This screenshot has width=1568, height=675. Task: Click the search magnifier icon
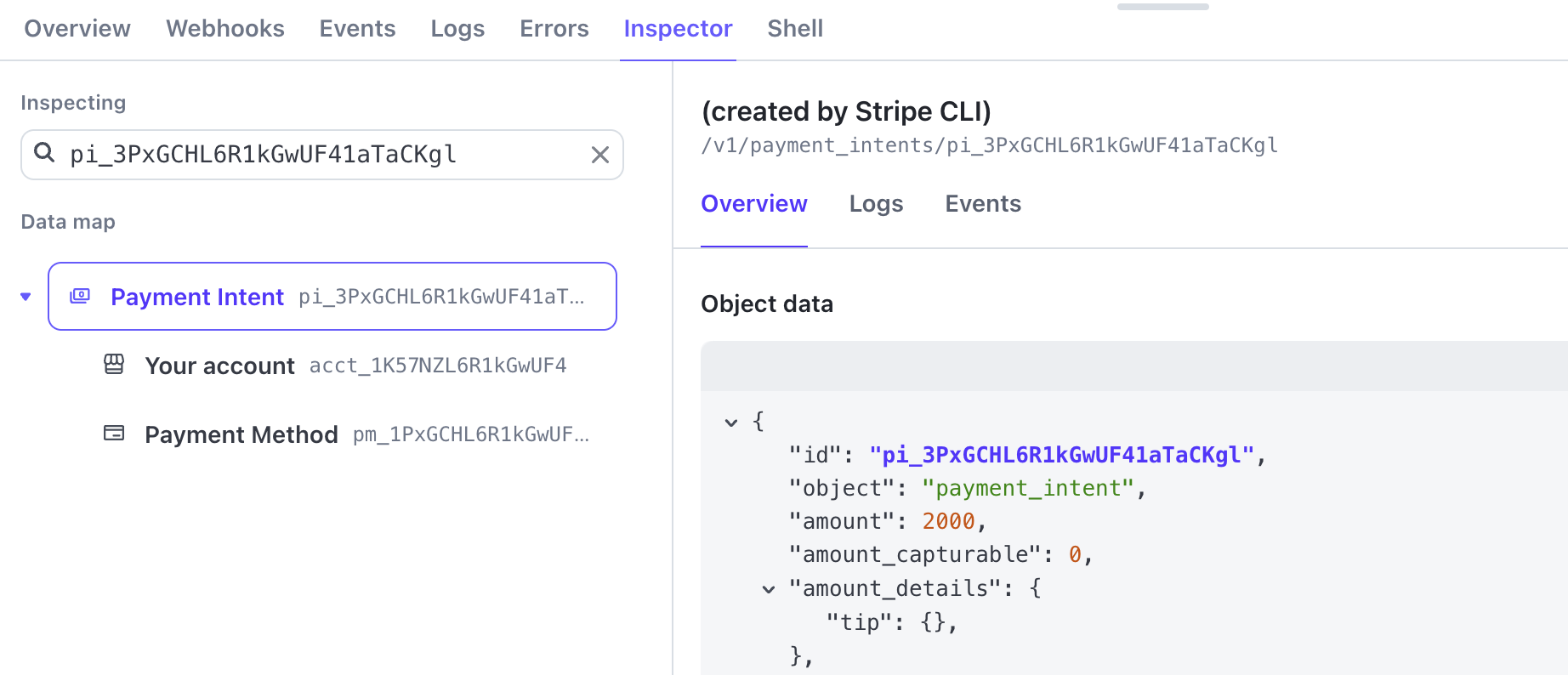tap(44, 153)
